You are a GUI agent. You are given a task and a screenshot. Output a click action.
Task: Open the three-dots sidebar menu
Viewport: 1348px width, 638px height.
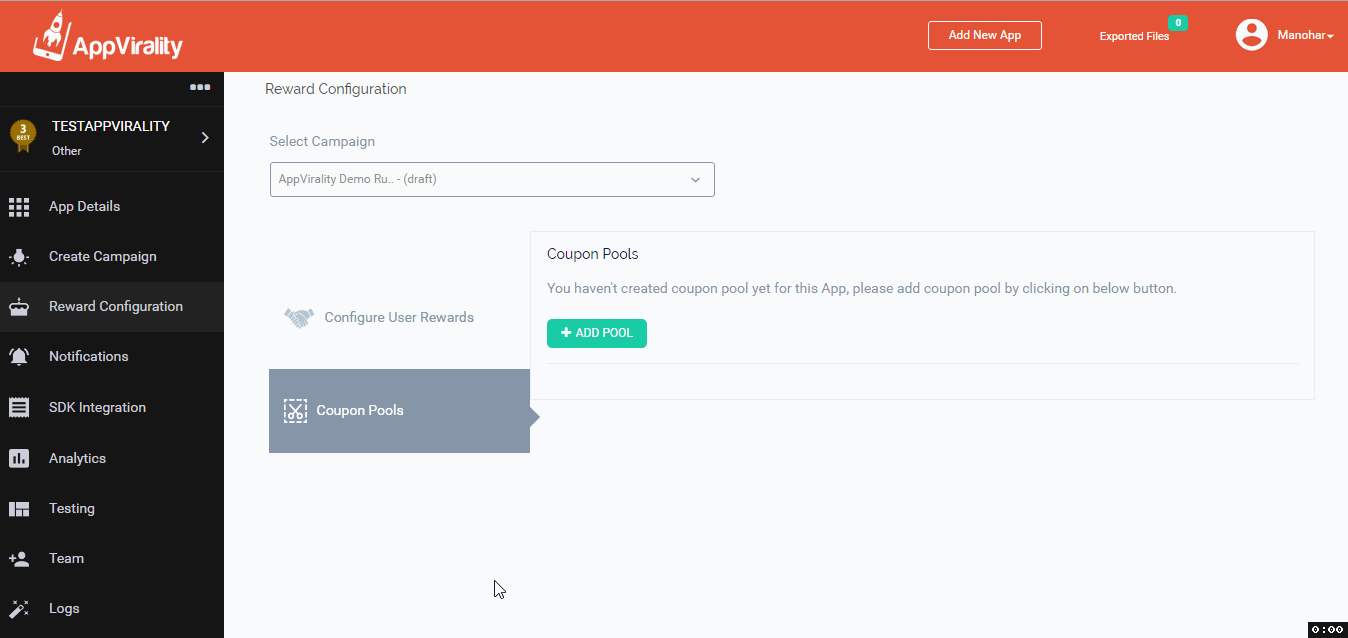pos(200,87)
